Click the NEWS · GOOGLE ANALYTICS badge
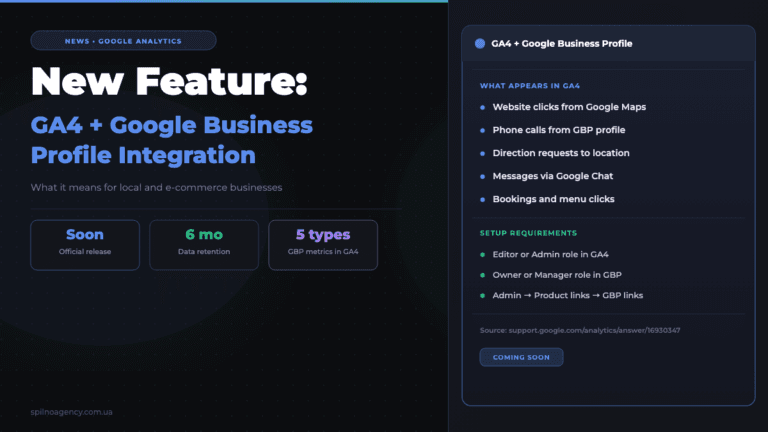Viewport: 768px width, 432px height. point(123,41)
